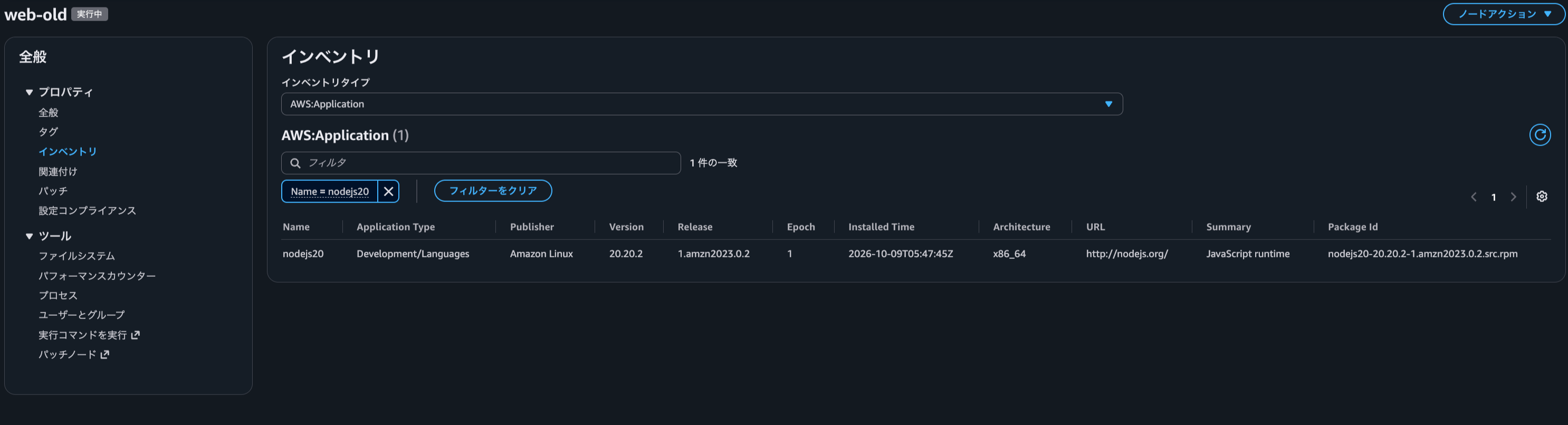The width and height of the screenshot is (1568, 425).
Task: Click the http://nodejs.org/ URL cell
Action: coord(1127,254)
